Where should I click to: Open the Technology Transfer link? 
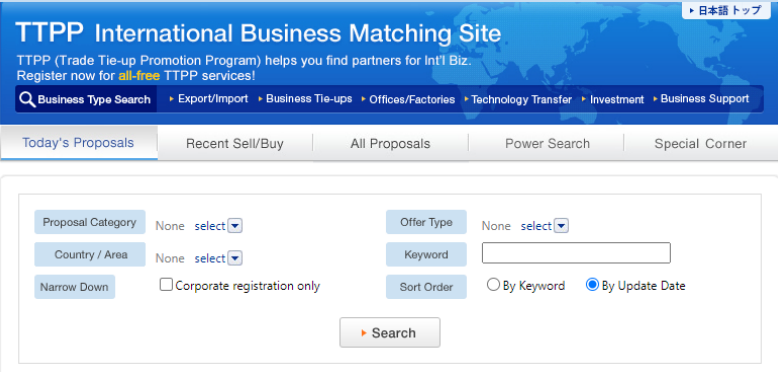pyautogui.click(x=521, y=100)
